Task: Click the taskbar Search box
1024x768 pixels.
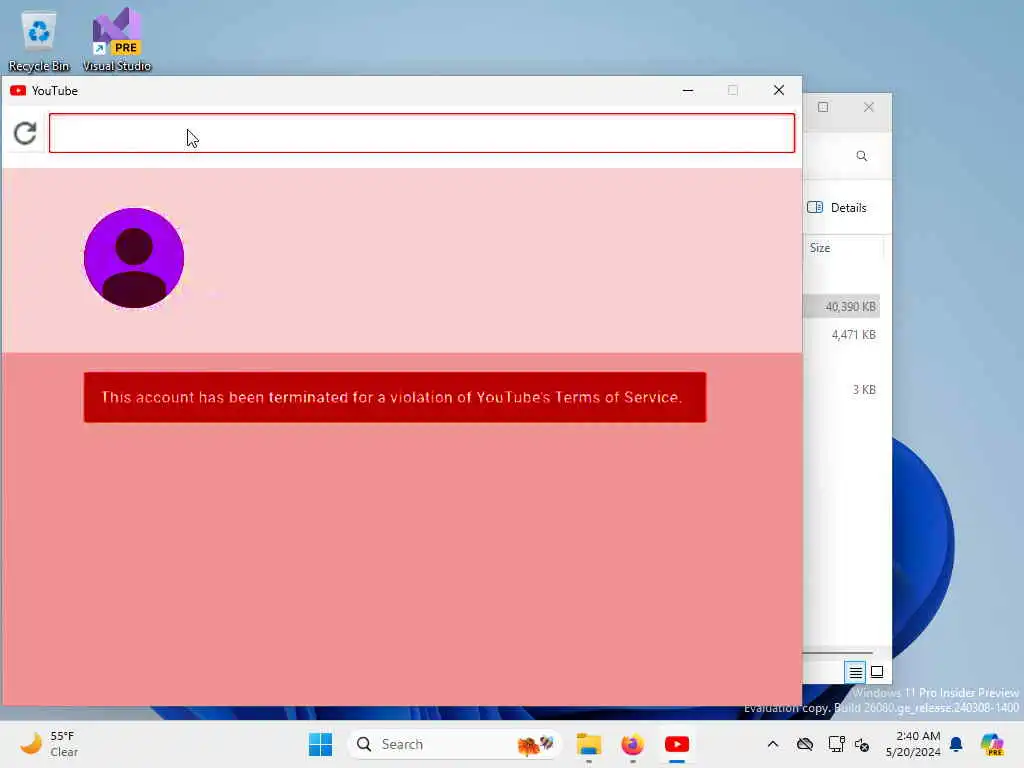Action: tap(455, 744)
